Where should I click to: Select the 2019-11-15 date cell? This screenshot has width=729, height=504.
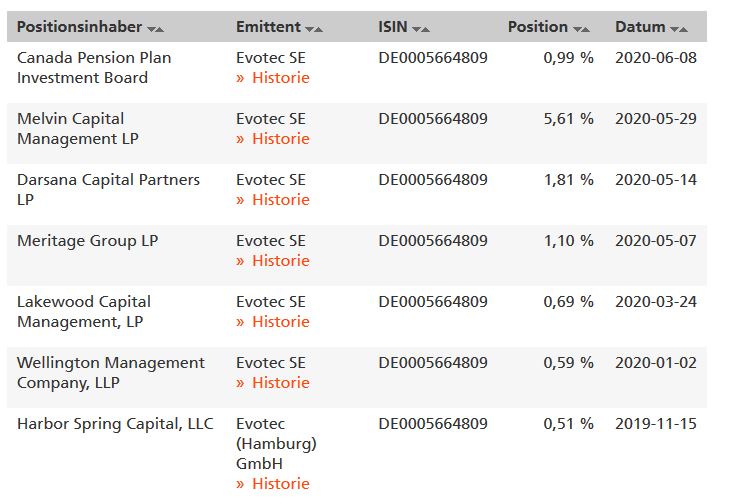[656, 423]
